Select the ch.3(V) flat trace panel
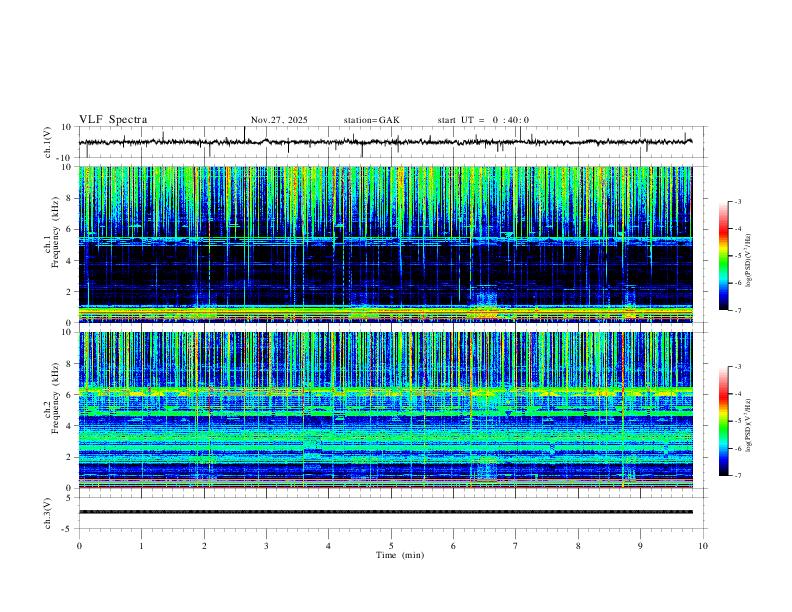 [x=391, y=513]
